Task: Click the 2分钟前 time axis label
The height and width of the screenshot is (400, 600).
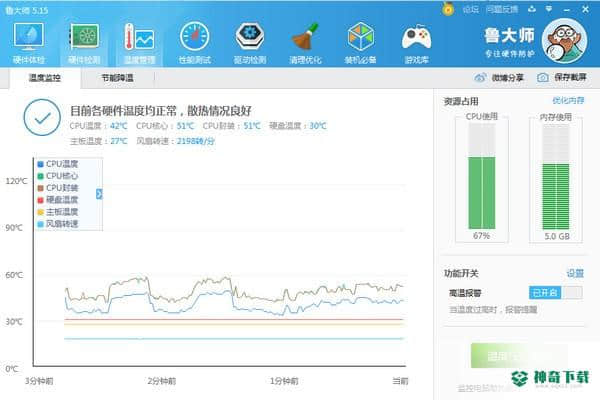Action: (x=161, y=381)
